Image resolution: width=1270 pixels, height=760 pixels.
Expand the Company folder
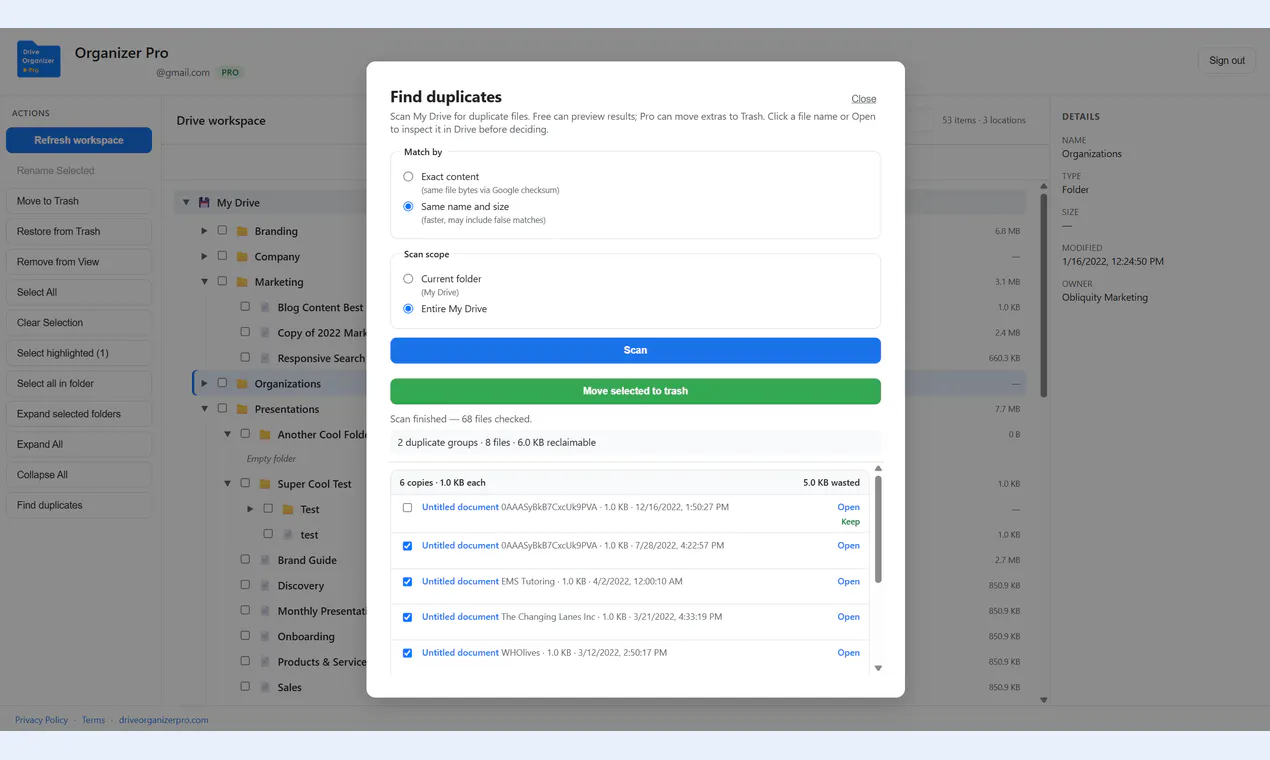click(x=204, y=256)
